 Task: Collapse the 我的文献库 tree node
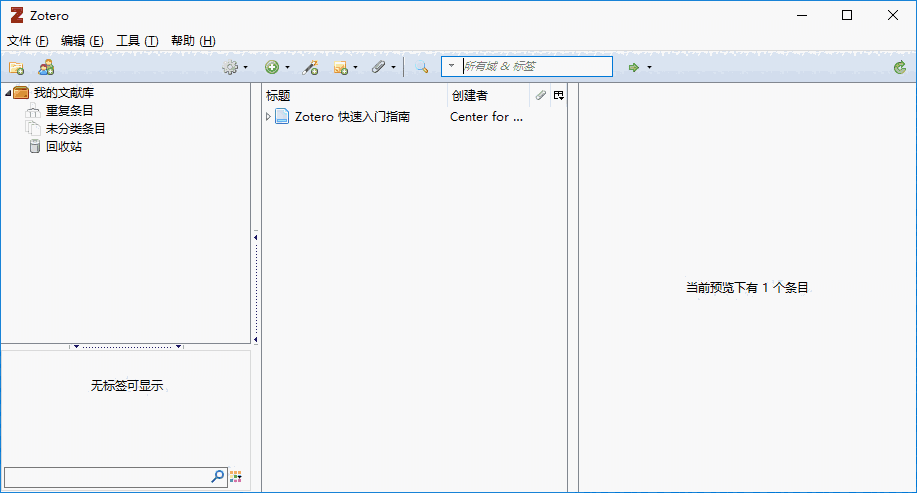point(8,93)
